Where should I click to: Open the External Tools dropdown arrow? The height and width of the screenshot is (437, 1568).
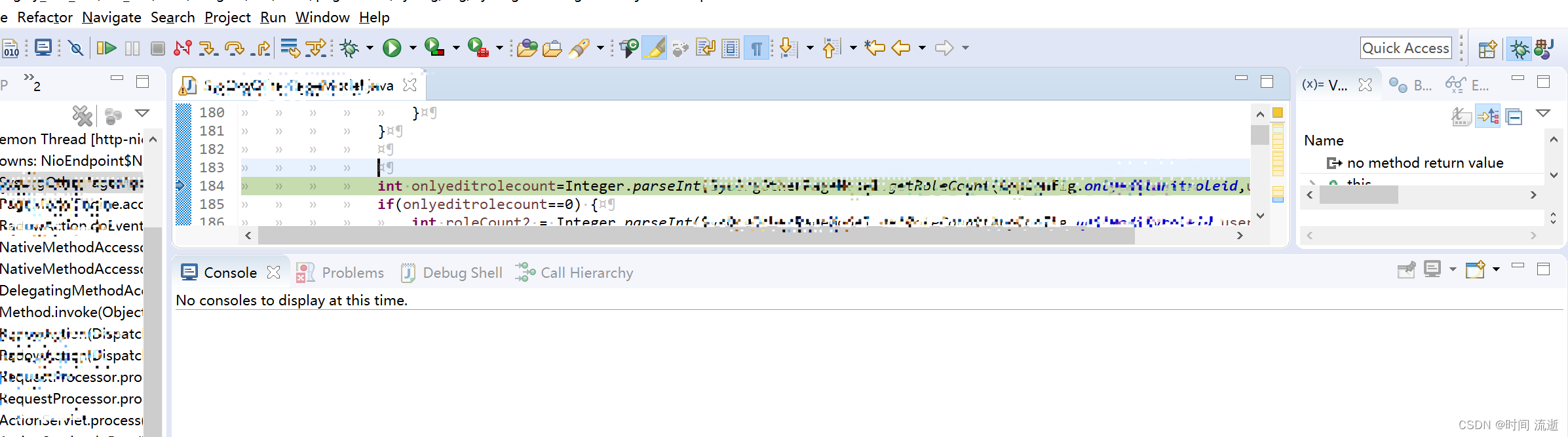pos(499,48)
